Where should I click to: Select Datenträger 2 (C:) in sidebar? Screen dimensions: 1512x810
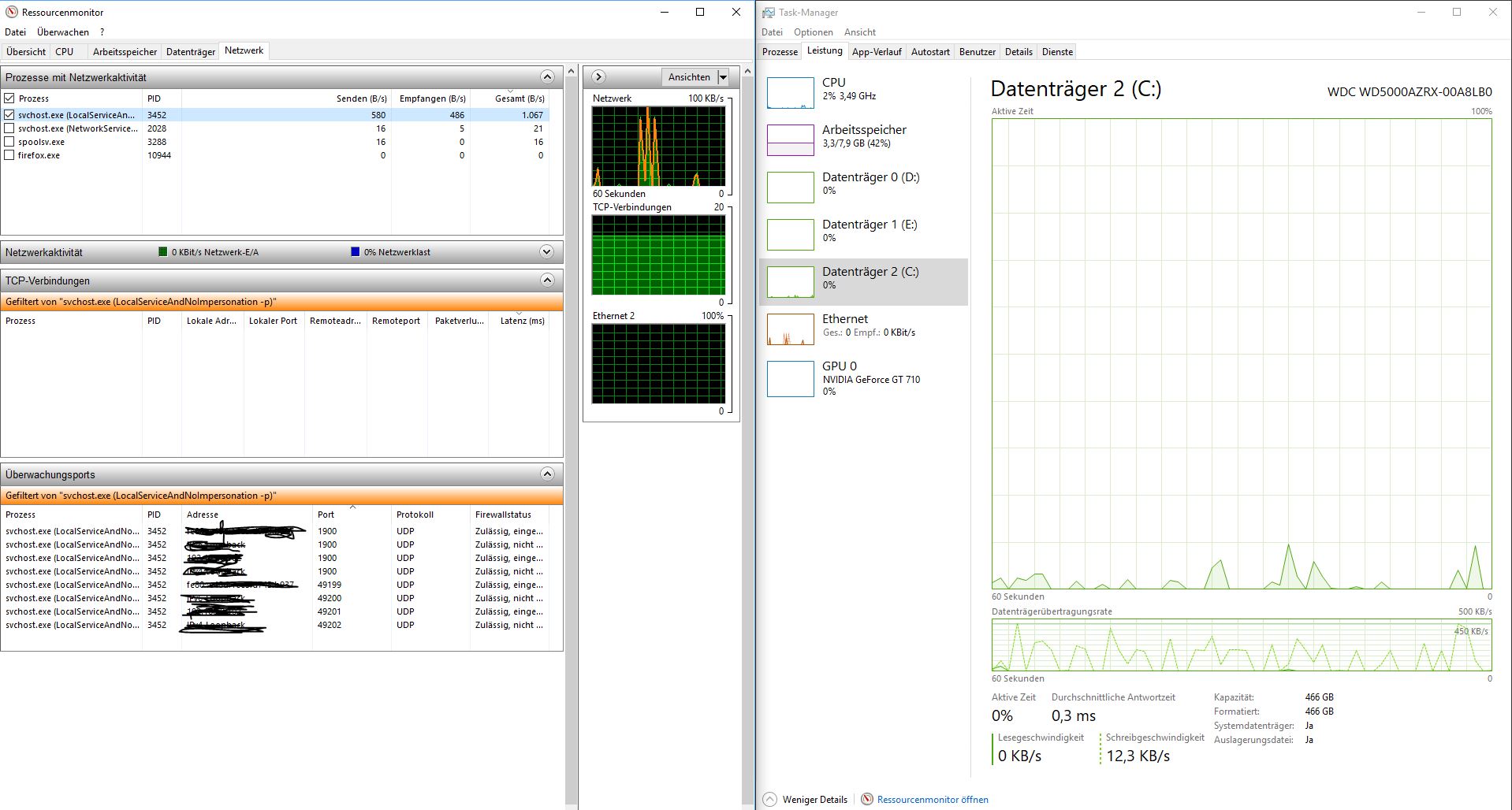(863, 282)
